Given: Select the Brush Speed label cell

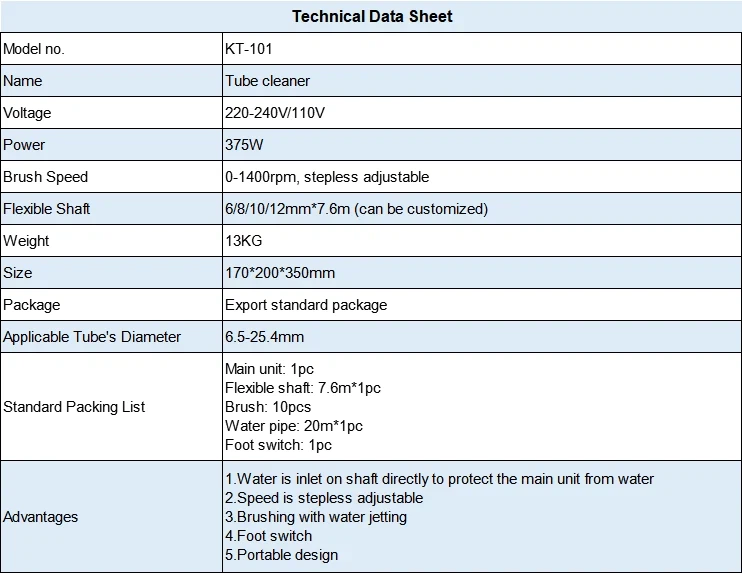Looking at the screenshot, I should coord(111,177).
